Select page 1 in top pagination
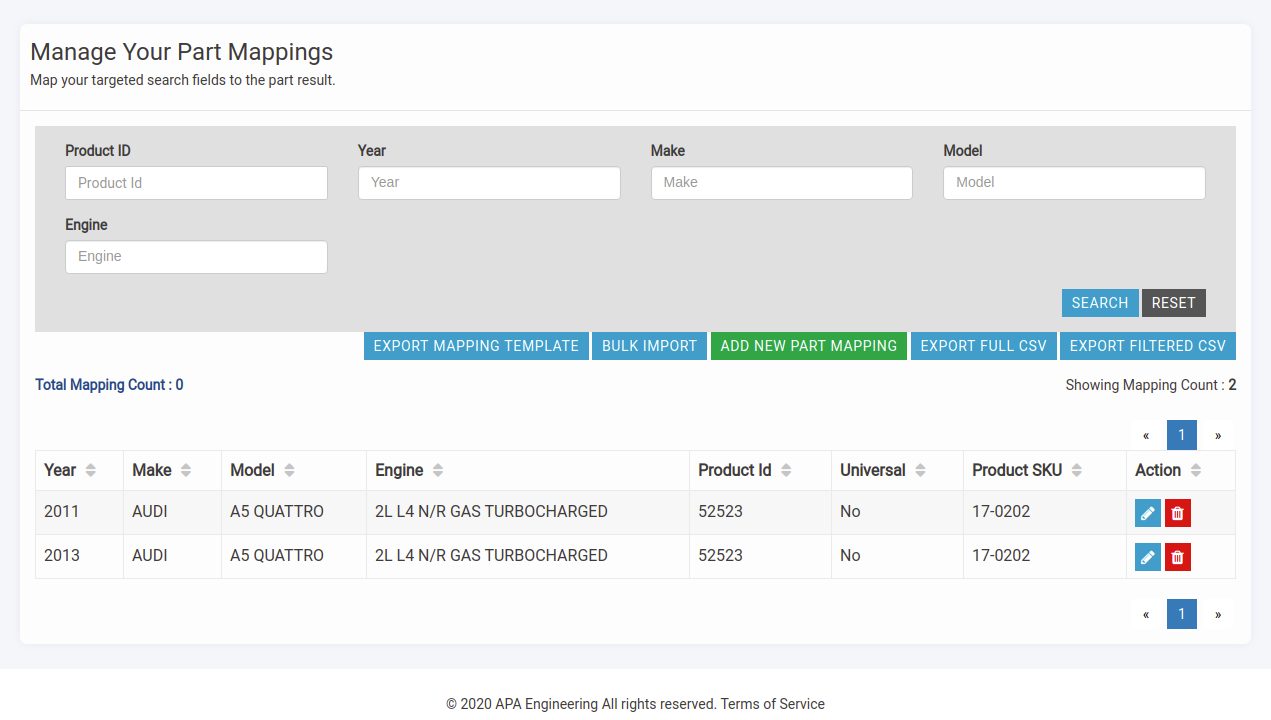Viewport: 1271px width, 720px height. (1182, 435)
